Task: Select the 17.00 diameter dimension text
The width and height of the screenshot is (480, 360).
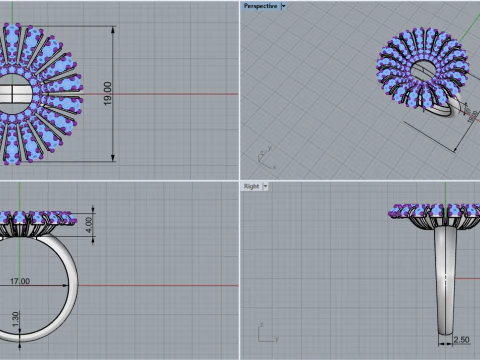Action: pos(20,281)
